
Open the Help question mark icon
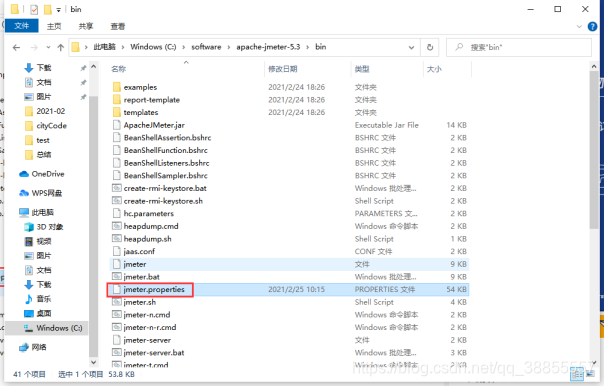click(592, 26)
